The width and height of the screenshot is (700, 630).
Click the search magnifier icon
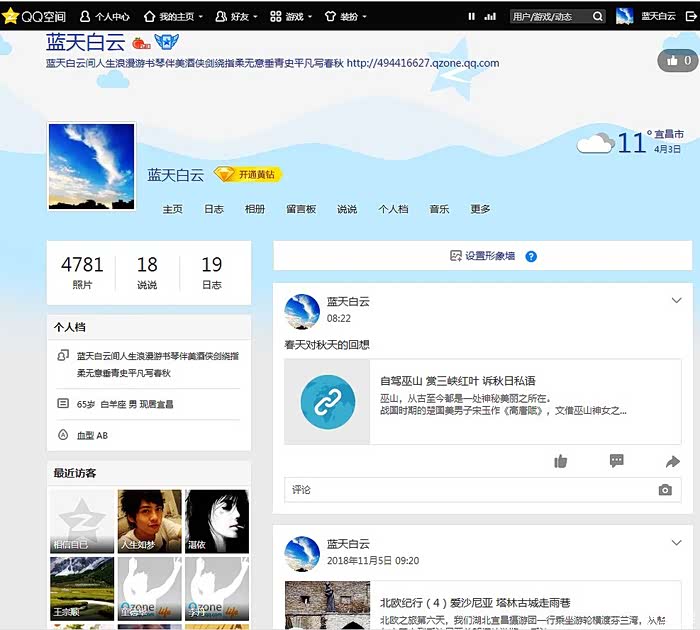[x=597, y=16]
